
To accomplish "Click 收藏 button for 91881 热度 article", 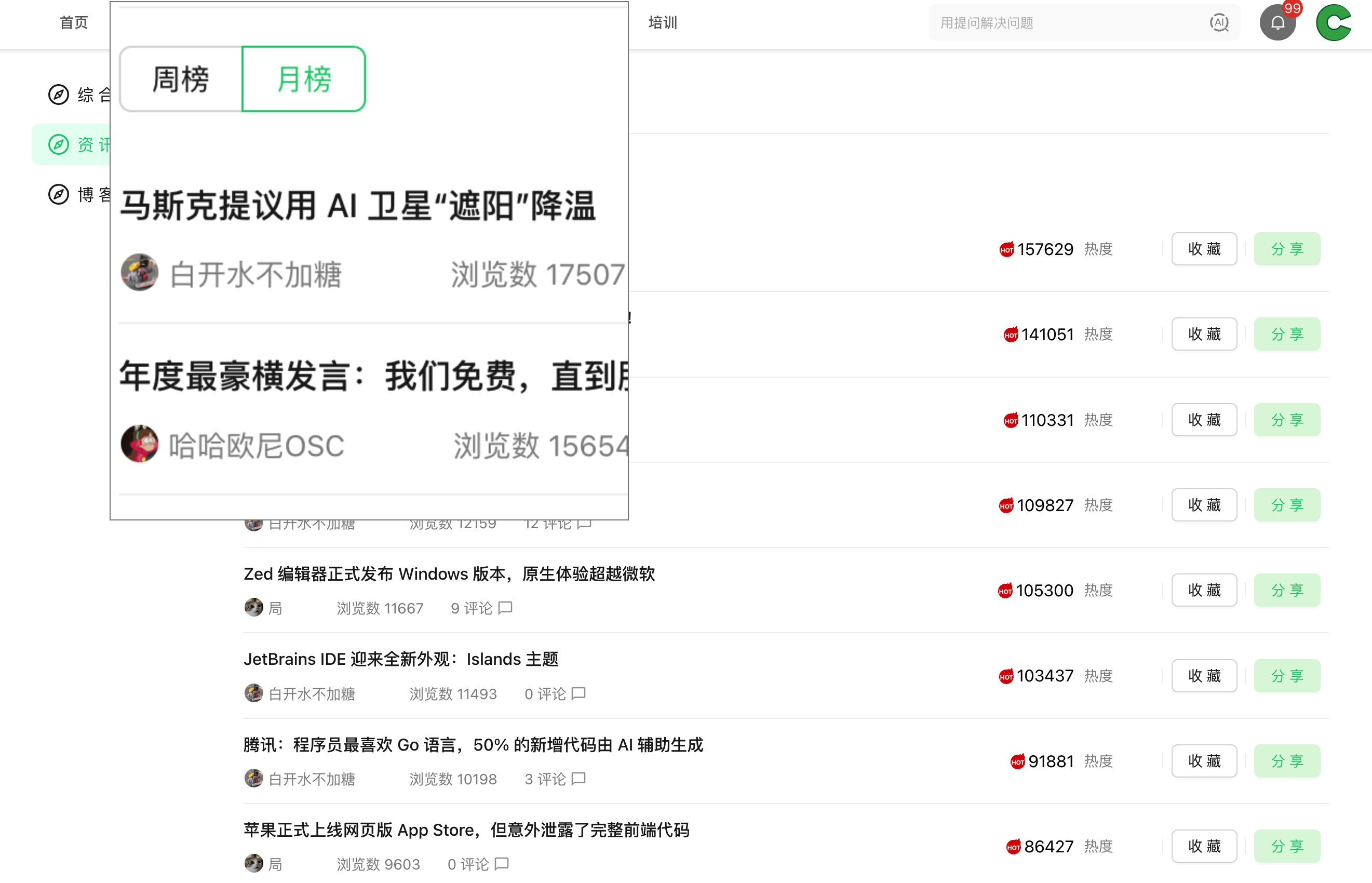I will 1204,761.
